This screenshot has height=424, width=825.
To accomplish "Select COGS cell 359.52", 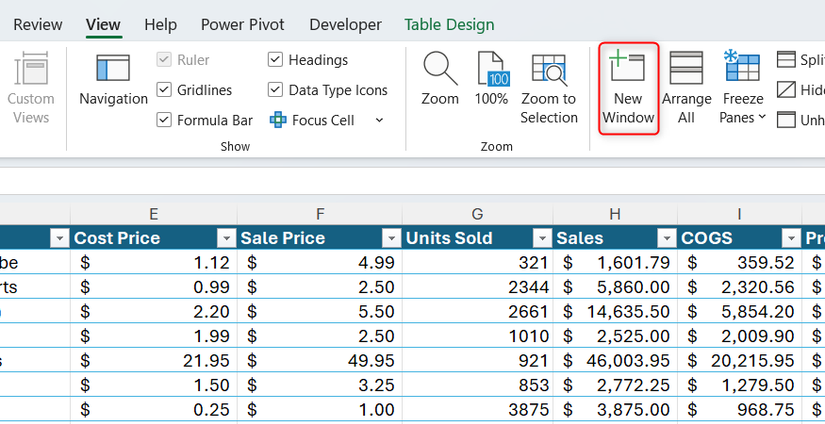I will [739, 263].
